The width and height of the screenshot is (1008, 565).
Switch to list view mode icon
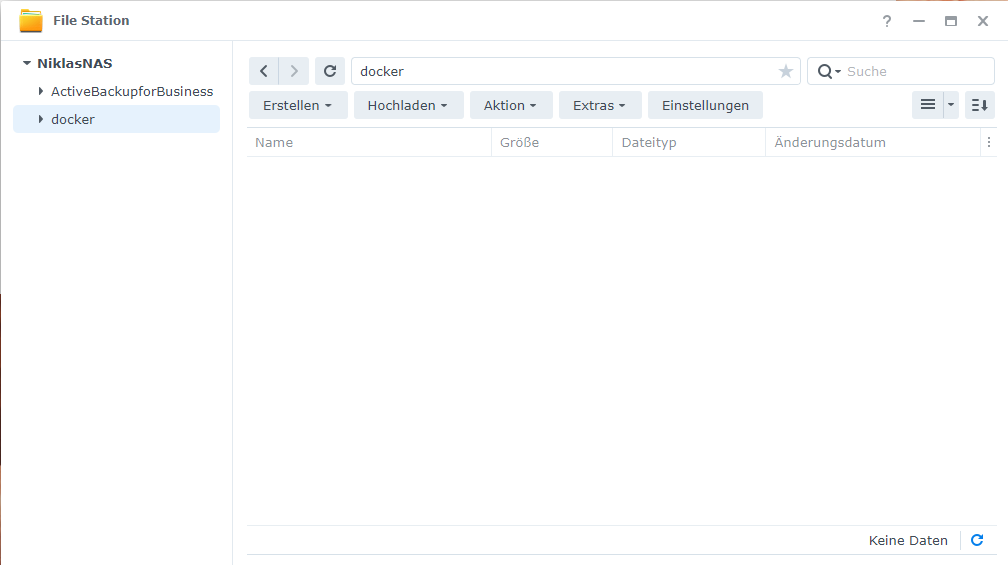(928, 105)
